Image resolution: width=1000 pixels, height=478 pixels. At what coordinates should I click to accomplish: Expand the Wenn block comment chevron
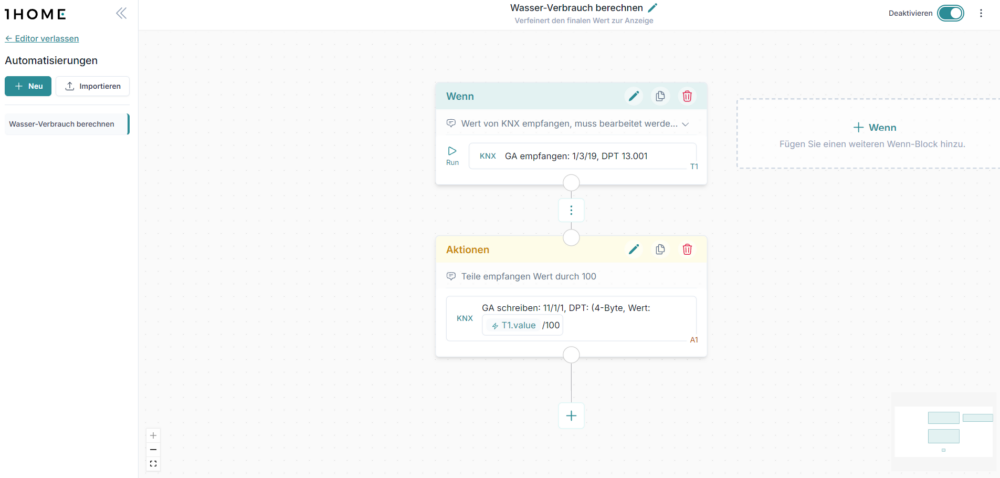point(686,124)
